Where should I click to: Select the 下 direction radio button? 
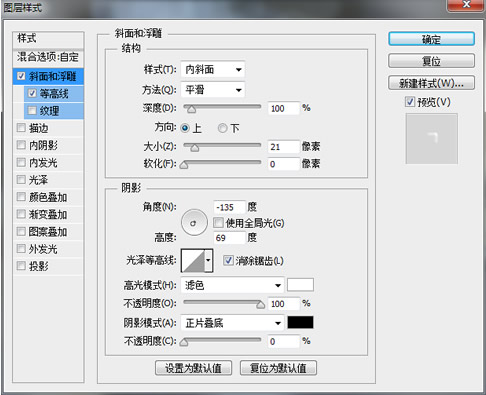tap(222, 128)
